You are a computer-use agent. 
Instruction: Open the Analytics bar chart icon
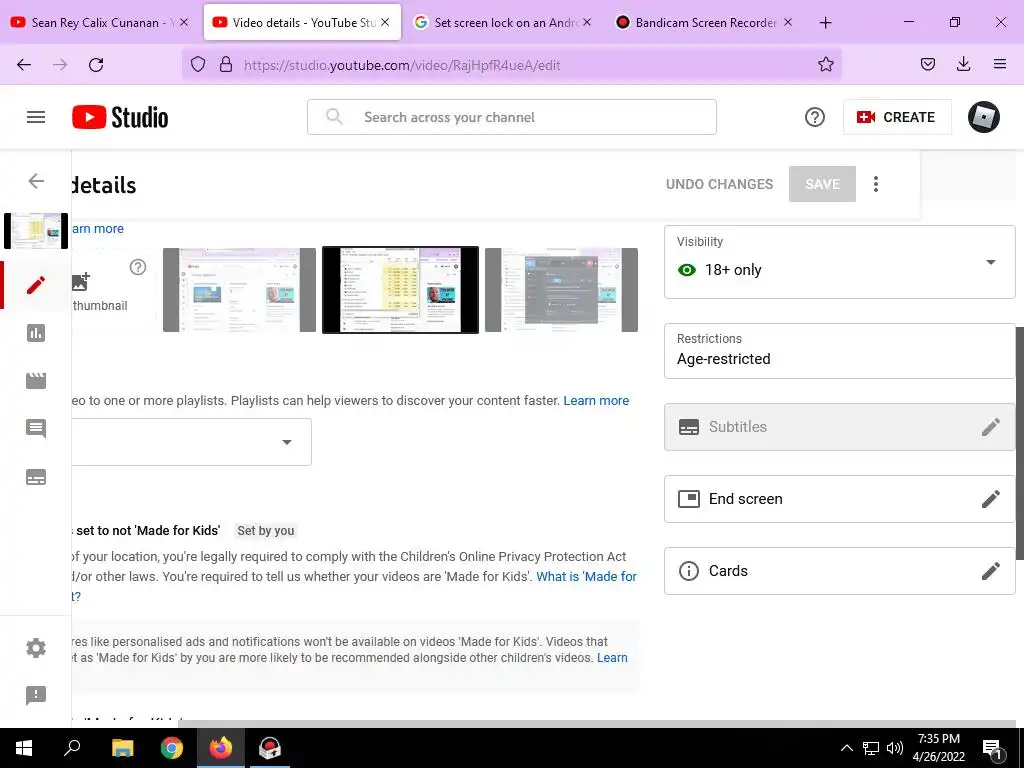(36, 333)
